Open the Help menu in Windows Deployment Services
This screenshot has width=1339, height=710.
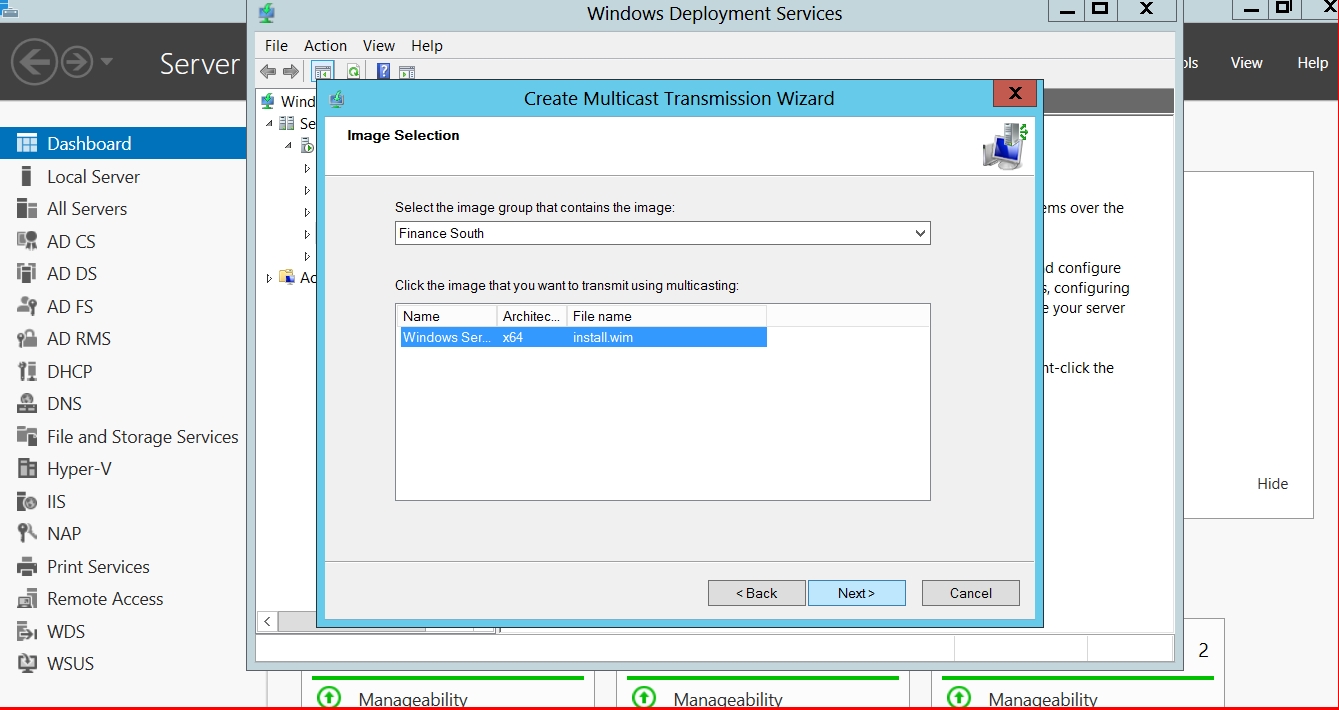pyautogui.click(x=427, y=45)
